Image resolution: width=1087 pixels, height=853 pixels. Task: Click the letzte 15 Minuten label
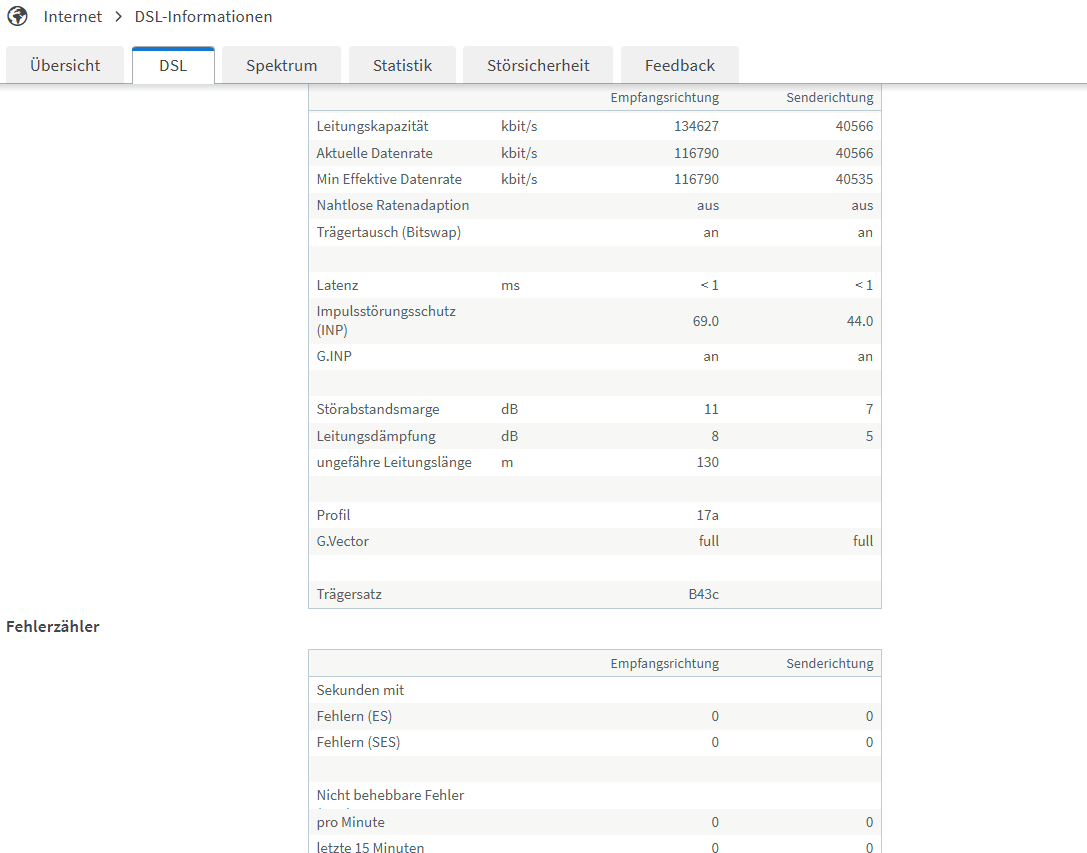point(370,847)
